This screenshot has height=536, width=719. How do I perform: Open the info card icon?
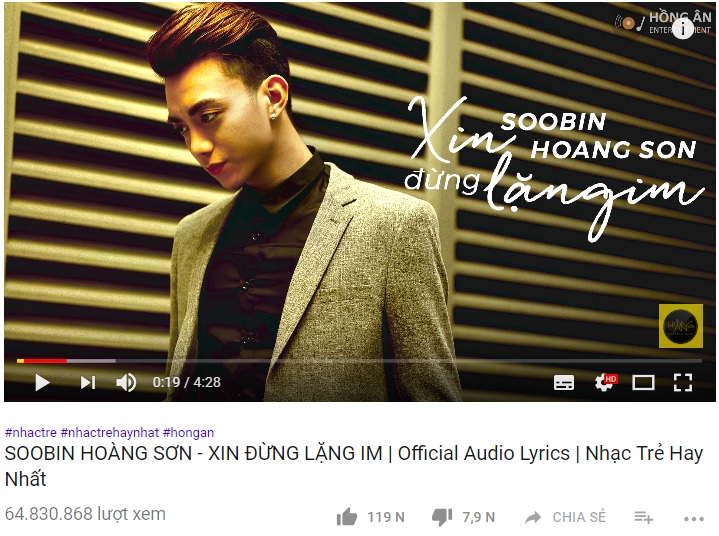click(683, 29)
